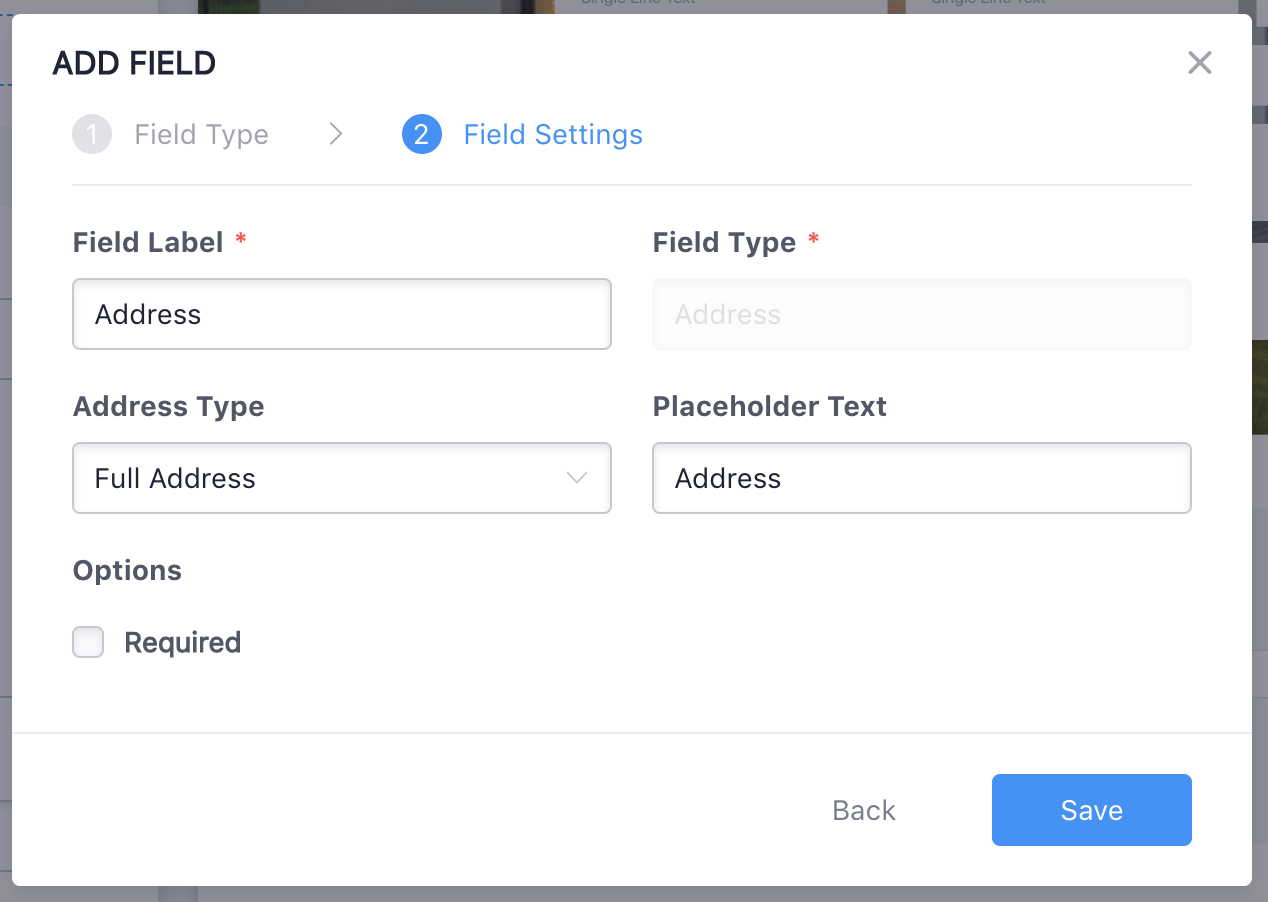Click the Options section heading
The height and width of the screenshot is (902, 1268).
(128, 571)
